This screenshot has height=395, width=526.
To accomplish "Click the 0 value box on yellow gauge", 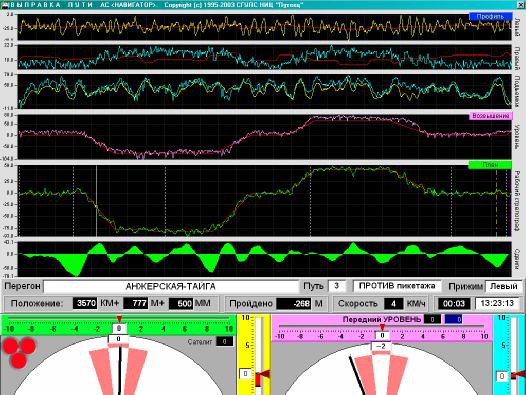I will [245, 374].
